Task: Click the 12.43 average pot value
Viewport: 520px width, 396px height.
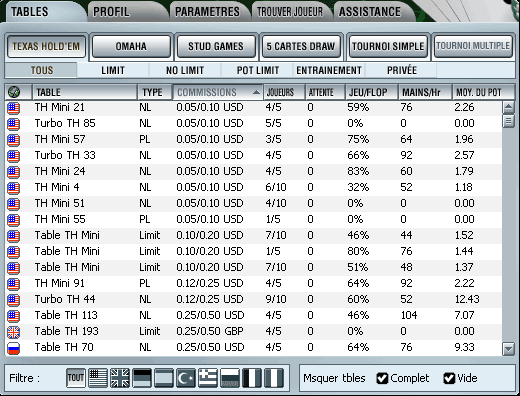Action: click(467, 299)
